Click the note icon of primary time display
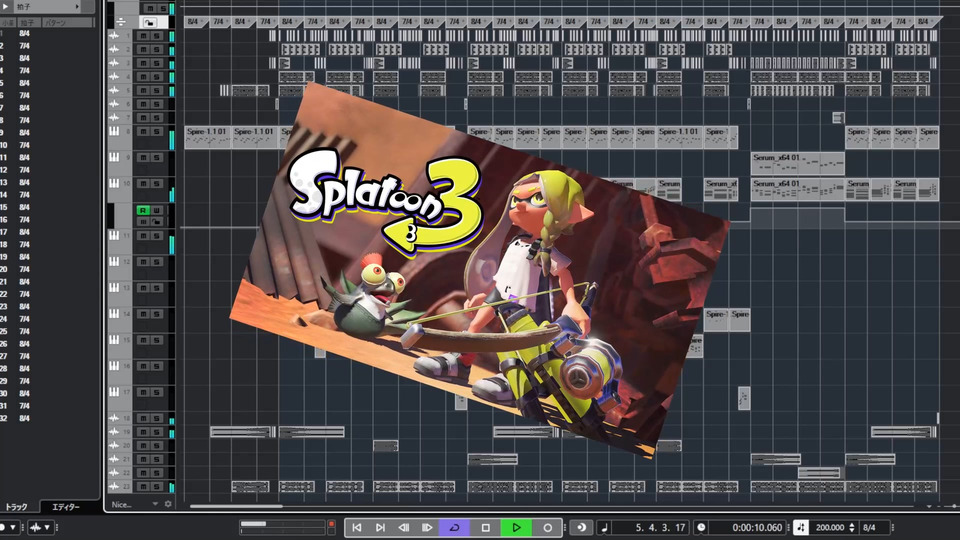Screen dimensions: 960x540 pyautogui.click(x=605, y=527)
